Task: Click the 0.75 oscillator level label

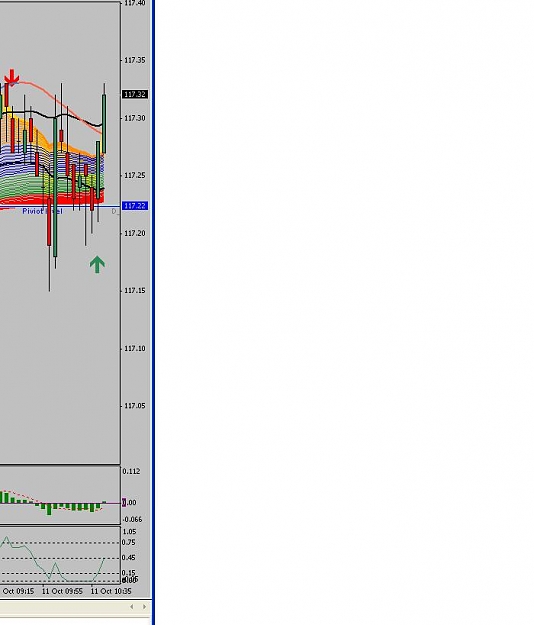Action: (129, 542)
